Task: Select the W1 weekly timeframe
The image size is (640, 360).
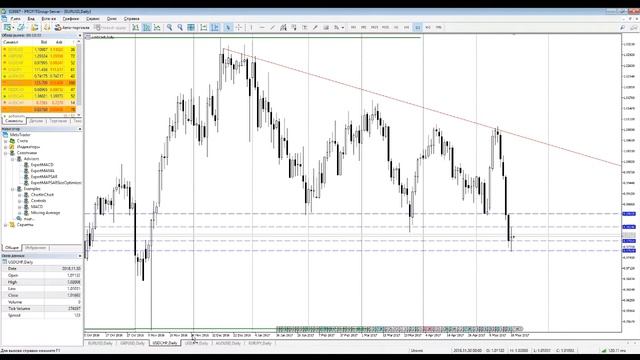Action: [x=428, y=27]
